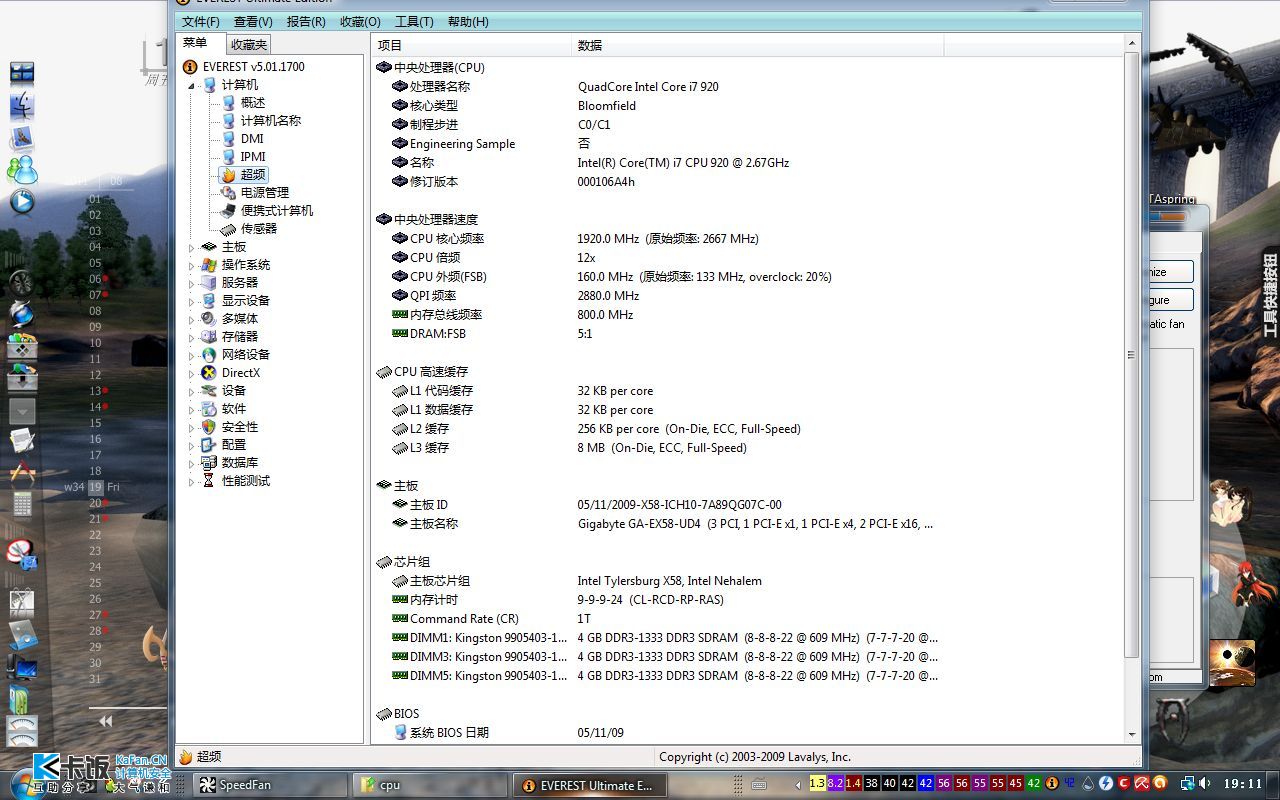1280x800 pixels.
Task: Click the double left arrow under calendar
Action: click(105, 721)
